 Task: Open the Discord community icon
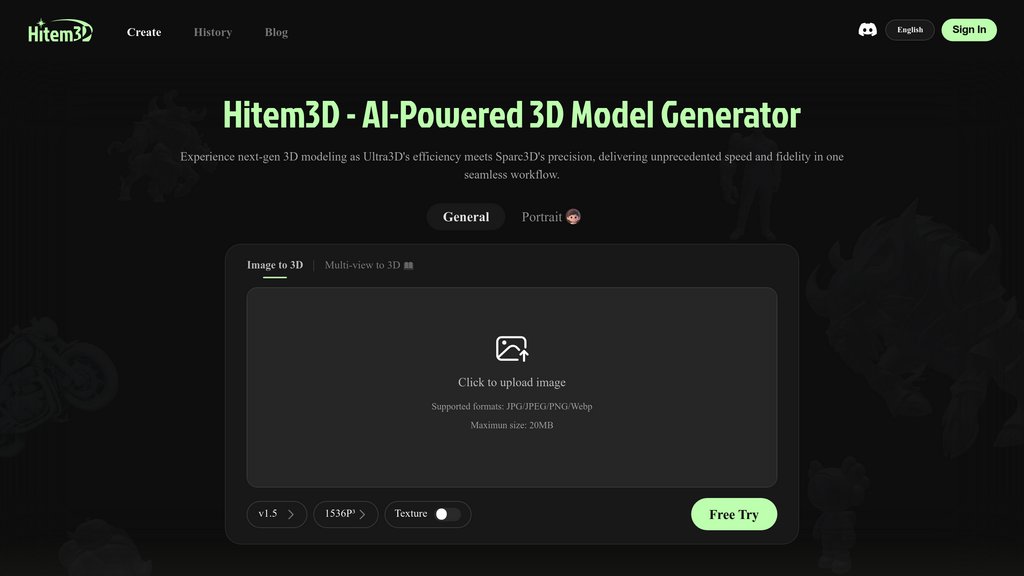pyautogui.click(x=868, y=30)
